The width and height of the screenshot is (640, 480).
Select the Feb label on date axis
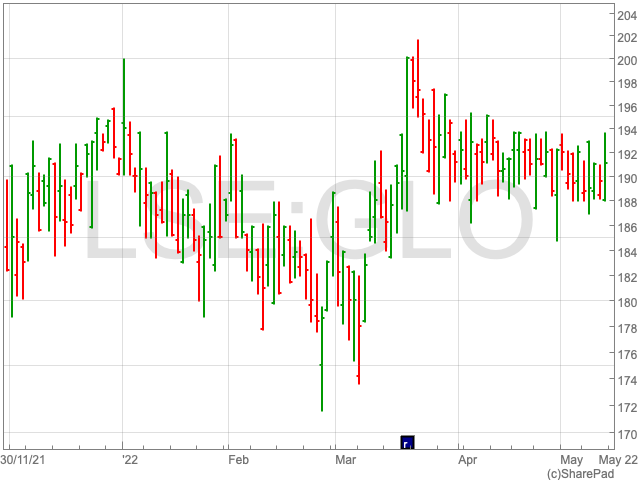point(238,460)
